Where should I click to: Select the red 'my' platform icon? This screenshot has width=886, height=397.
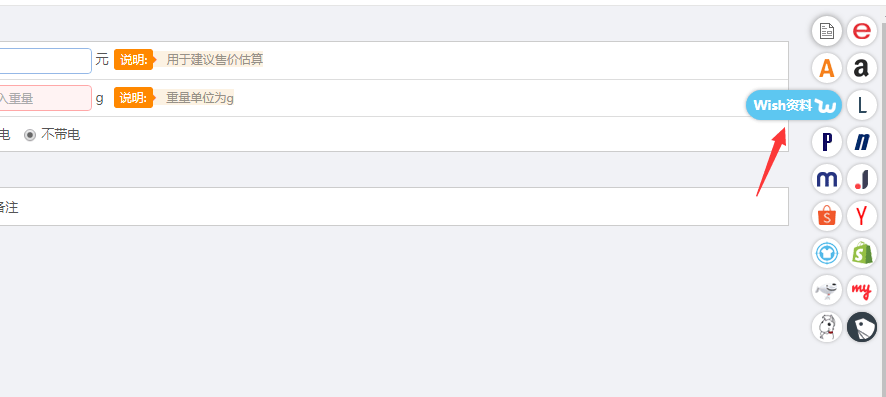click(862, 290)
